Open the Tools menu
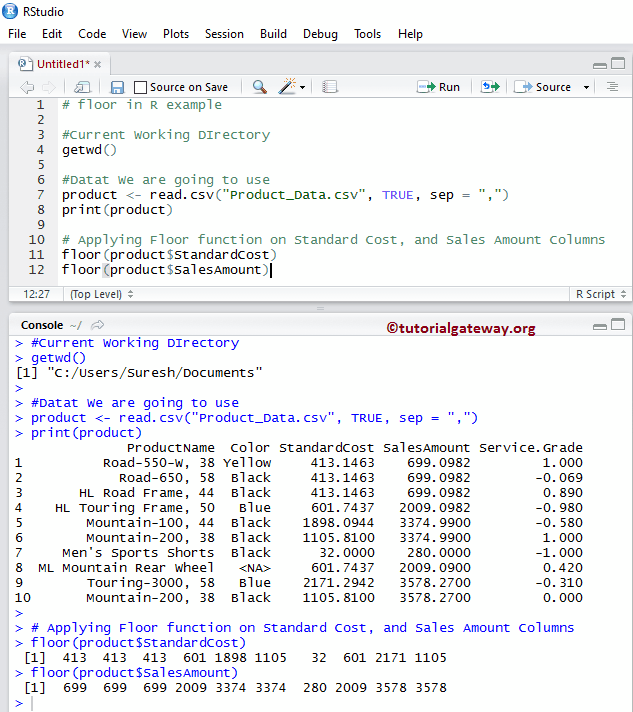 coord(367,34)
